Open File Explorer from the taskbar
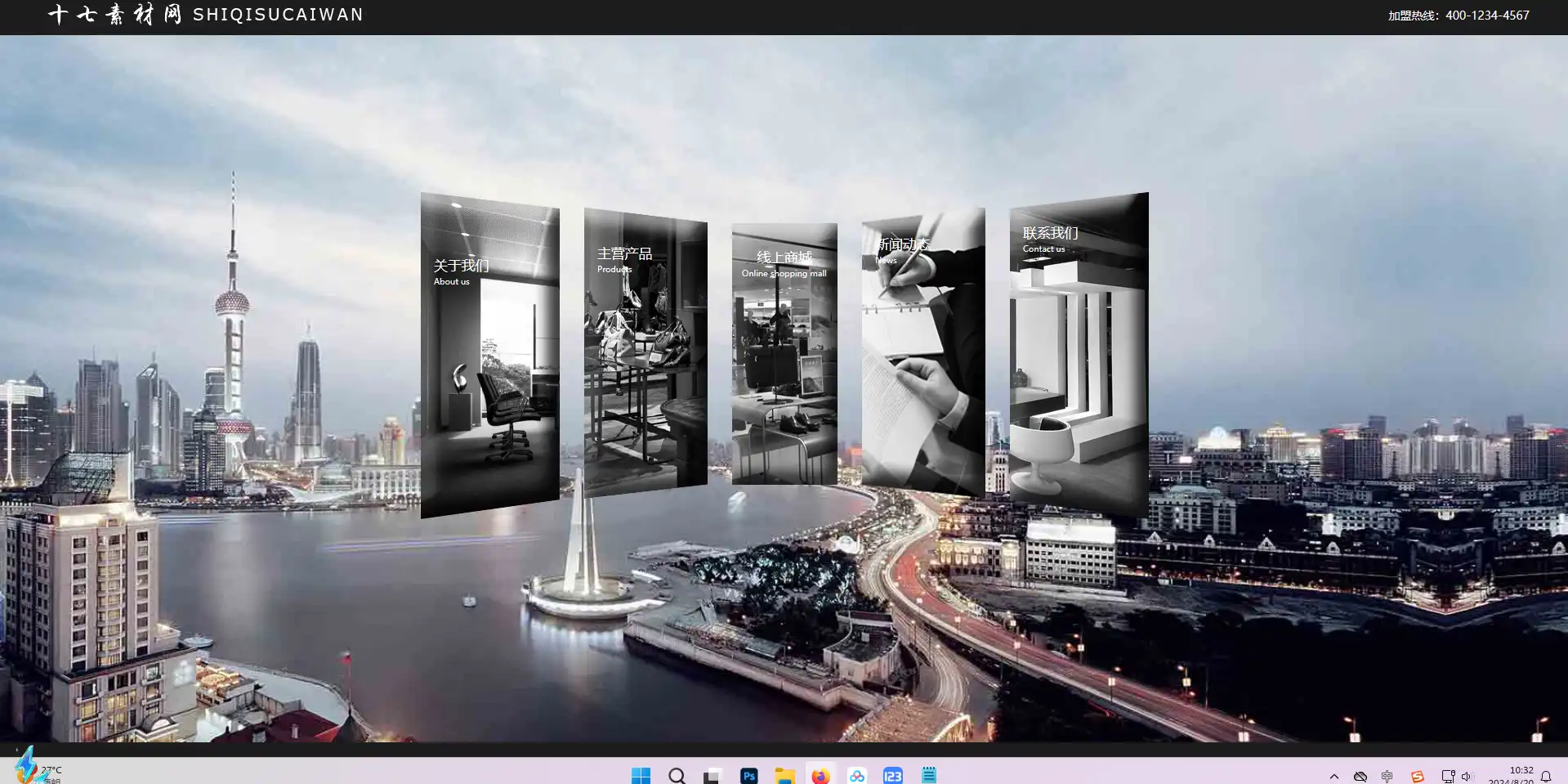Image resolution: width=1568 pixels, height=784 pixels. [784, 776]
